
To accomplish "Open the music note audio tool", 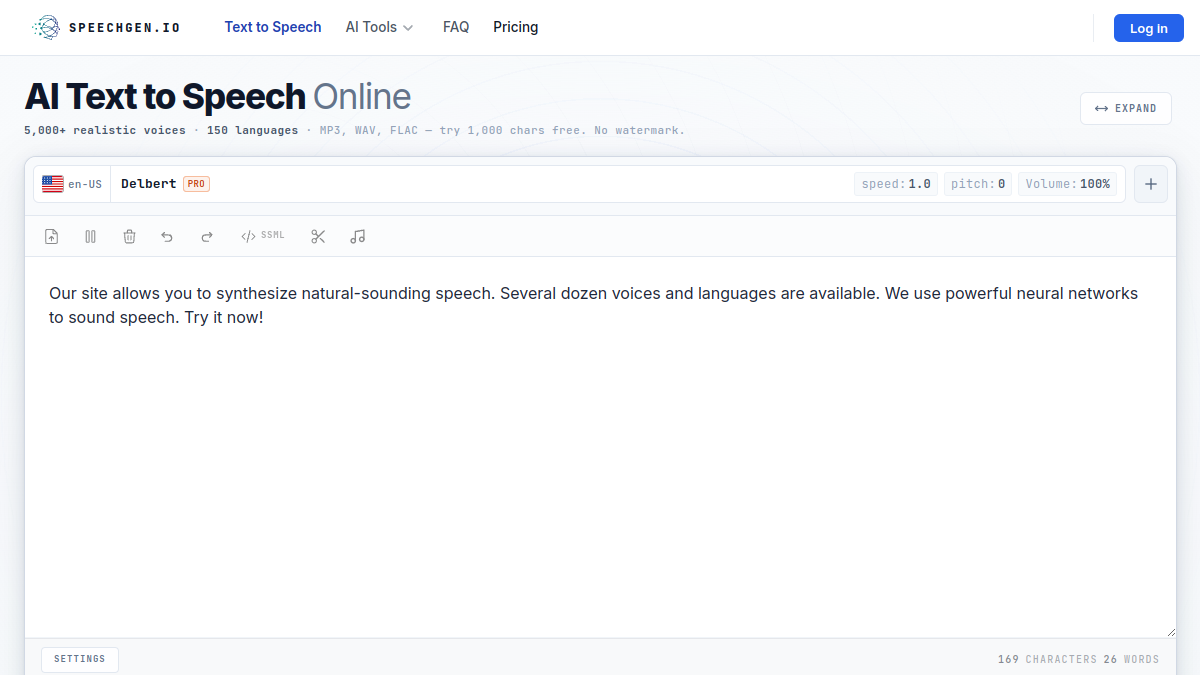I will click(358, 237).
